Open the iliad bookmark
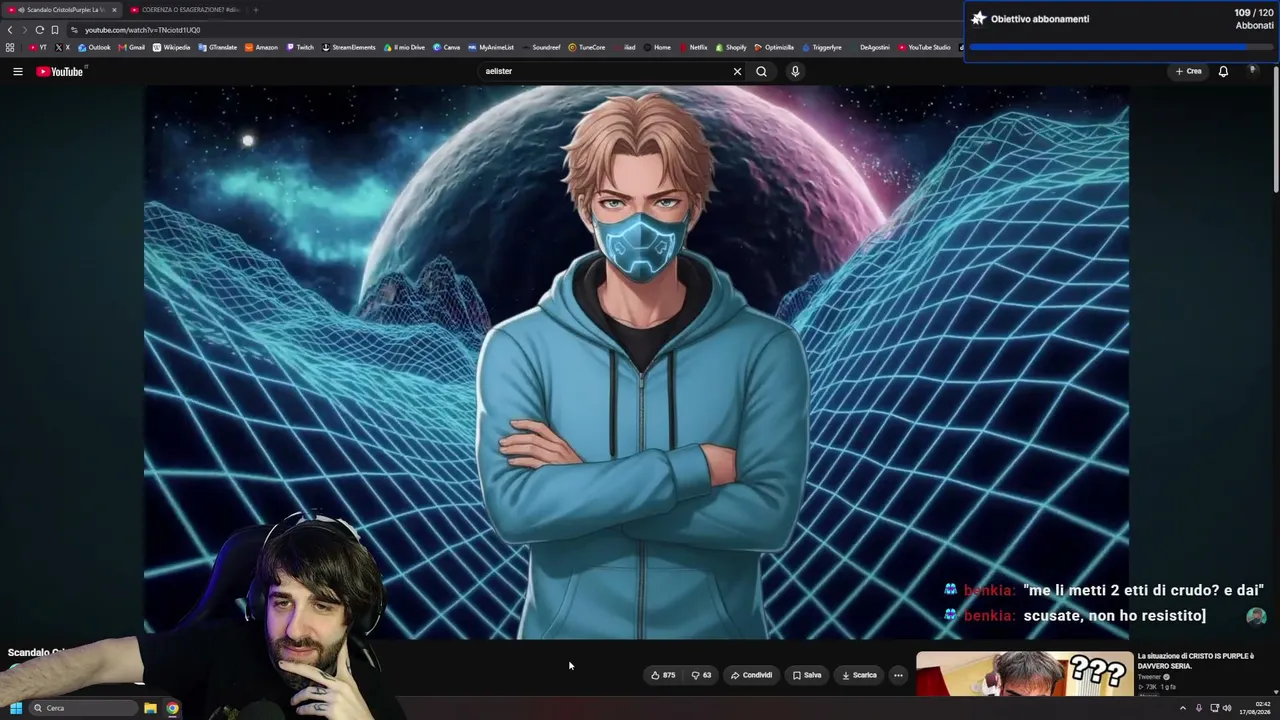The image size is (1280, 720). click(625, 47)
